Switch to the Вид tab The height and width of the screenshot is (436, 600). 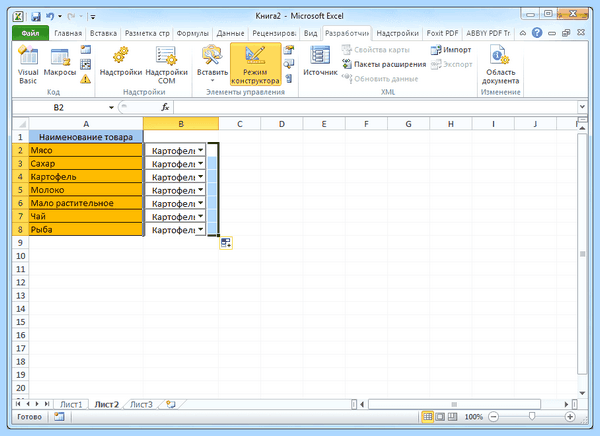click(310, 33)
